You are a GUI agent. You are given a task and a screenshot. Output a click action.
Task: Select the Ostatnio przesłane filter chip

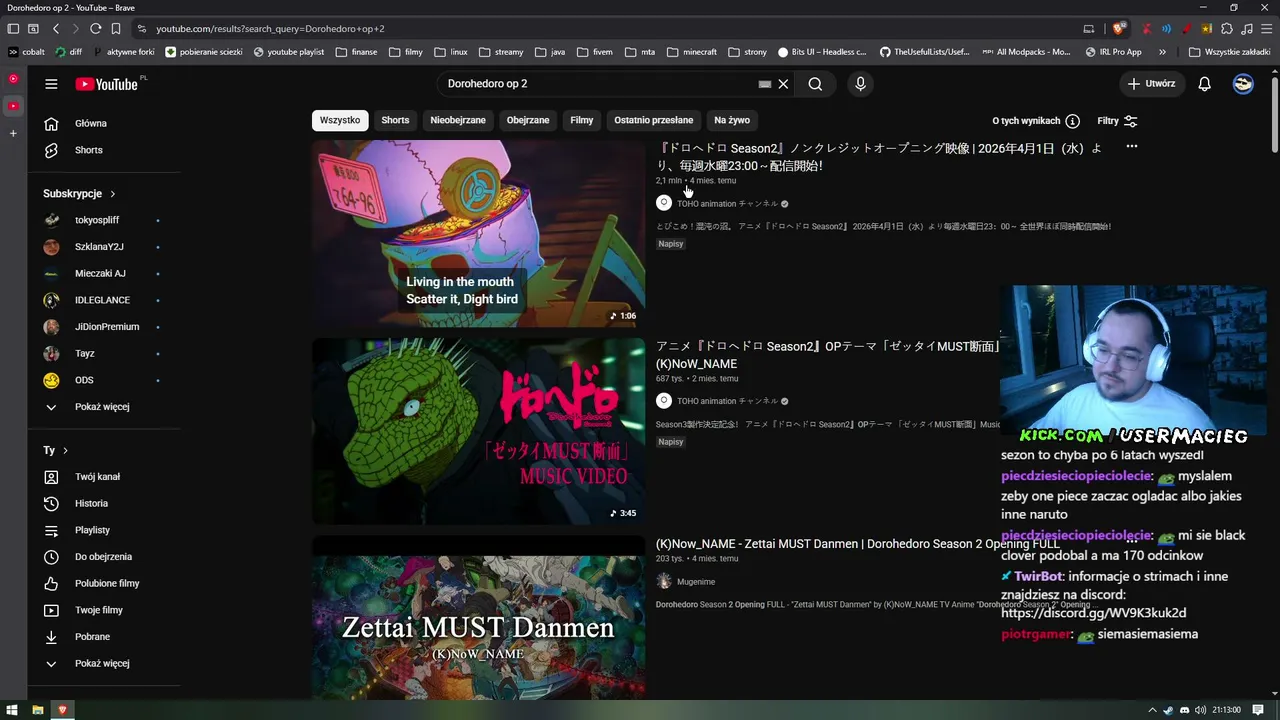point(654,120)
